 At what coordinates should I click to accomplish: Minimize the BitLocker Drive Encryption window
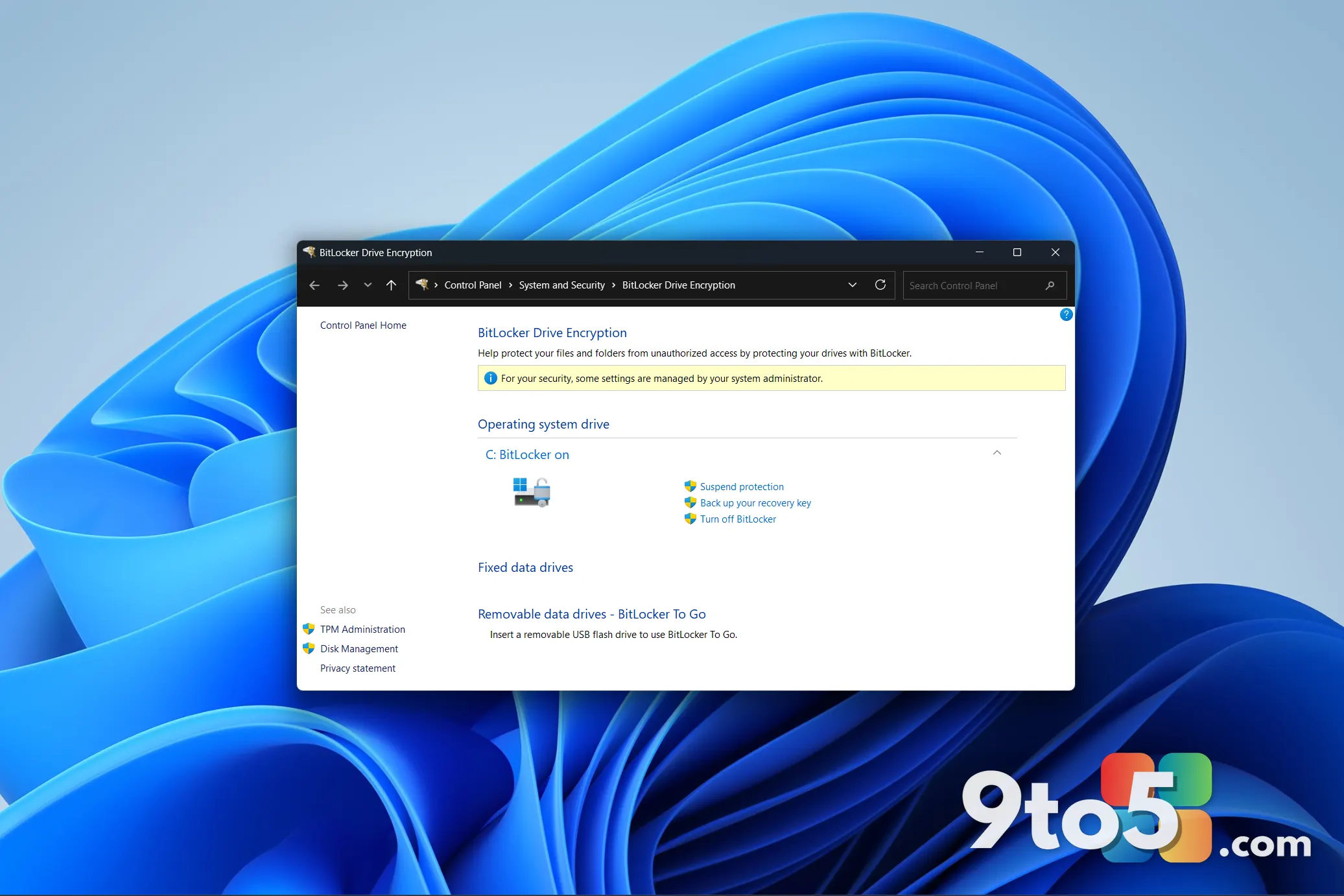coord(980,252)
